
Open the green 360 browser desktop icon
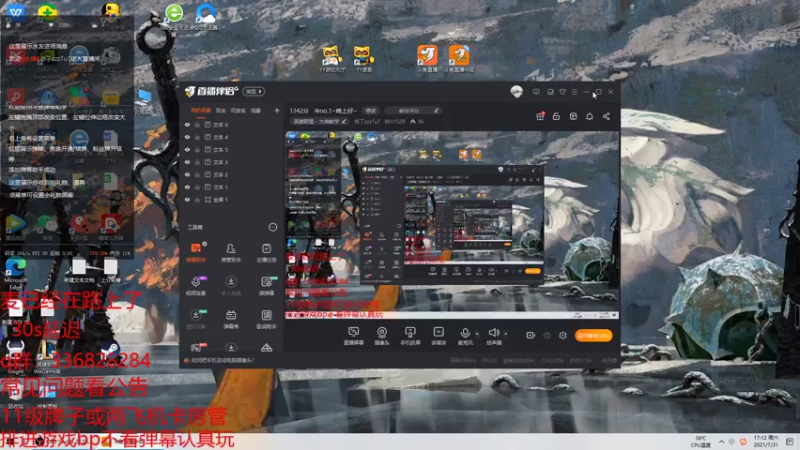click(174, 16)
